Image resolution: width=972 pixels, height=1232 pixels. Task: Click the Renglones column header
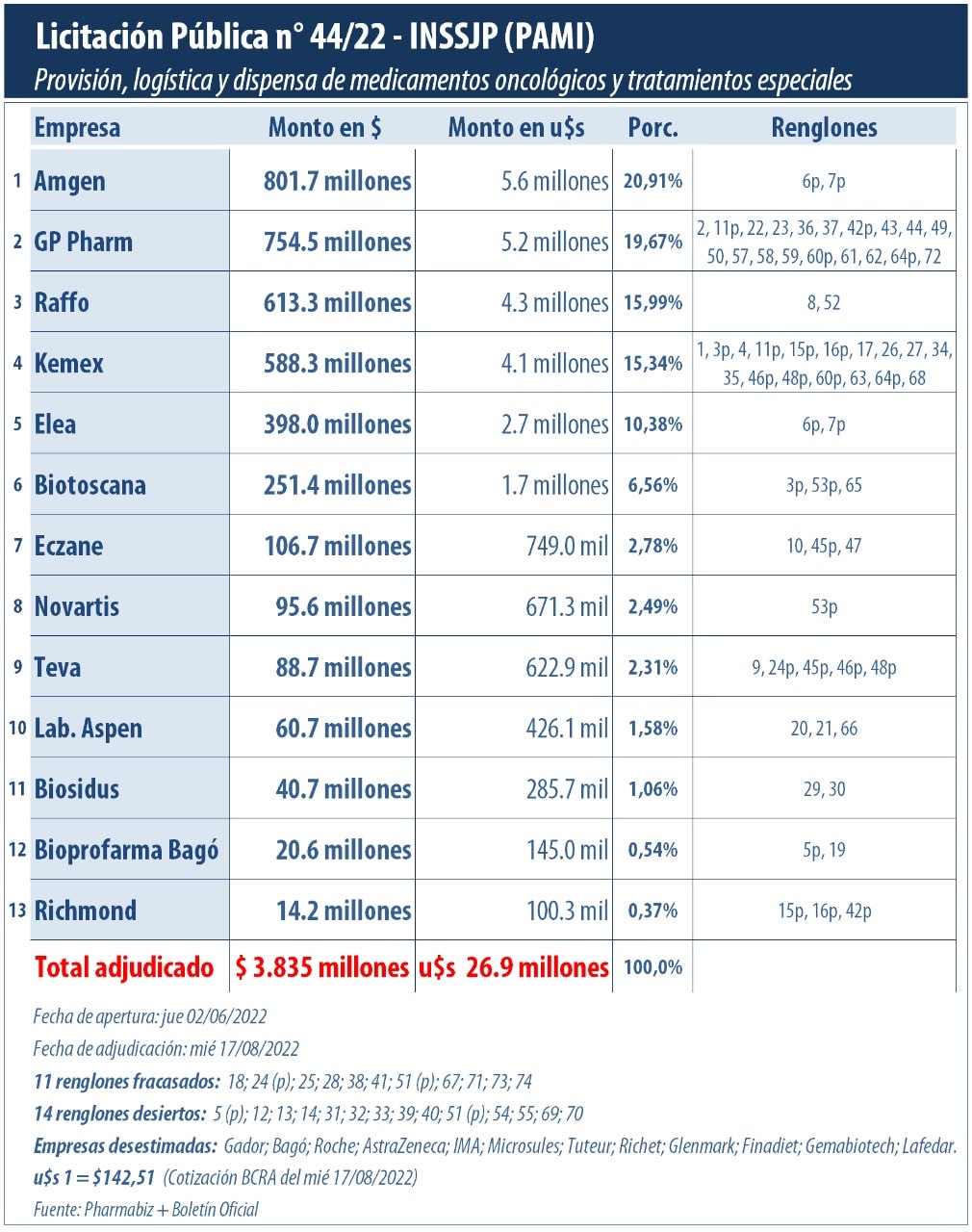(x=824, y=128)
